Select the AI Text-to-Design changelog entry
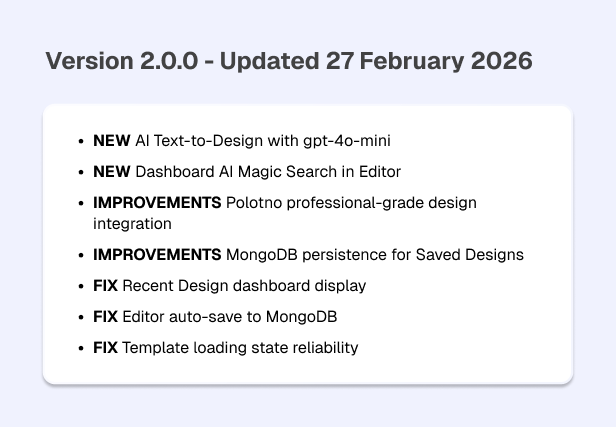 [242, 141]
